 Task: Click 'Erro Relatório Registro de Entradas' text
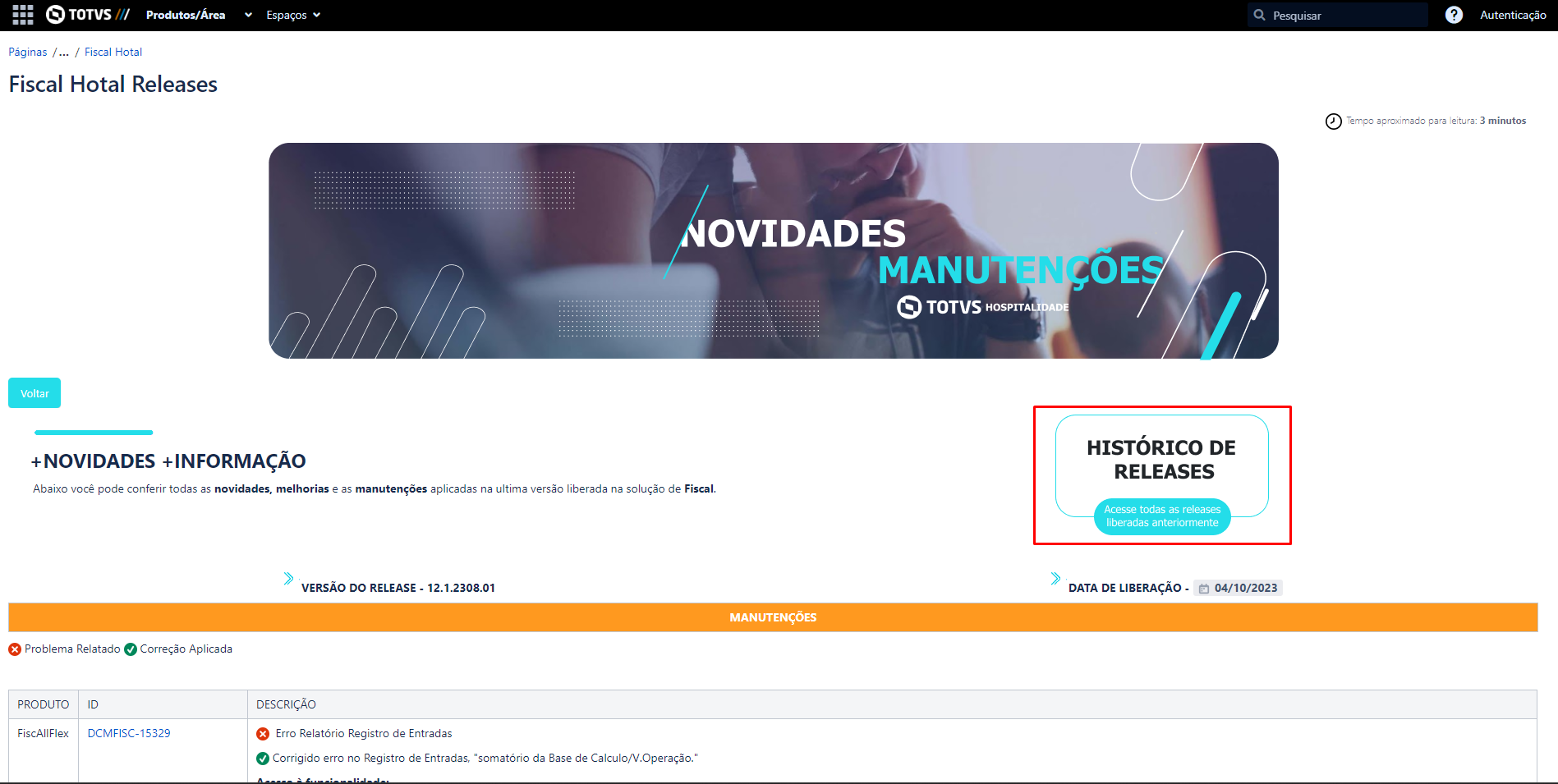pyautogui.click(x=364, y=733)
